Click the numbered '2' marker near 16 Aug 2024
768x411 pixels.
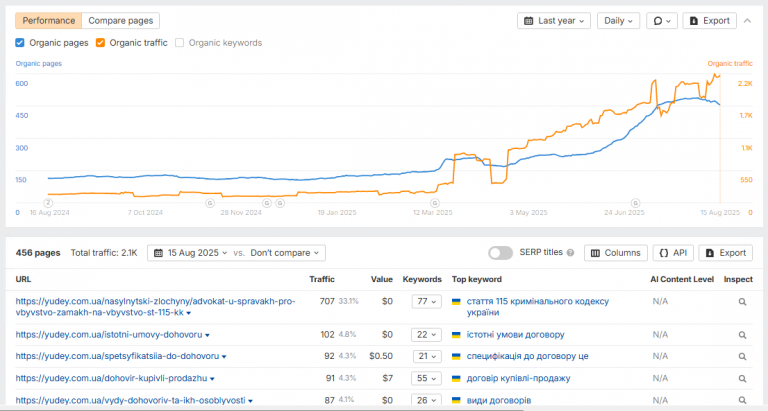tap(48, 203)
